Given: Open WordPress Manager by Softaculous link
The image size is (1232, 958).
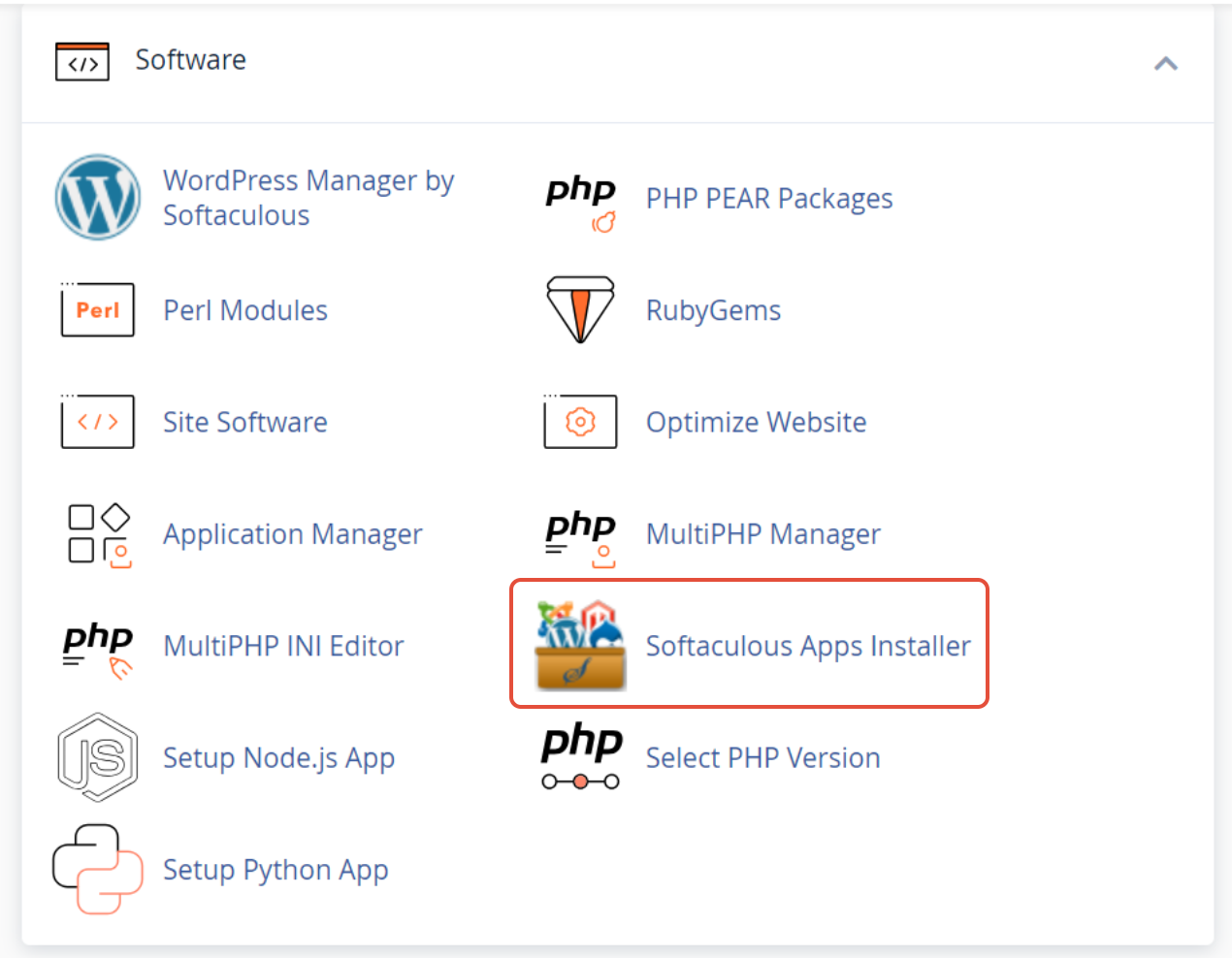Looking at the screenshot, I should [308, 198].
